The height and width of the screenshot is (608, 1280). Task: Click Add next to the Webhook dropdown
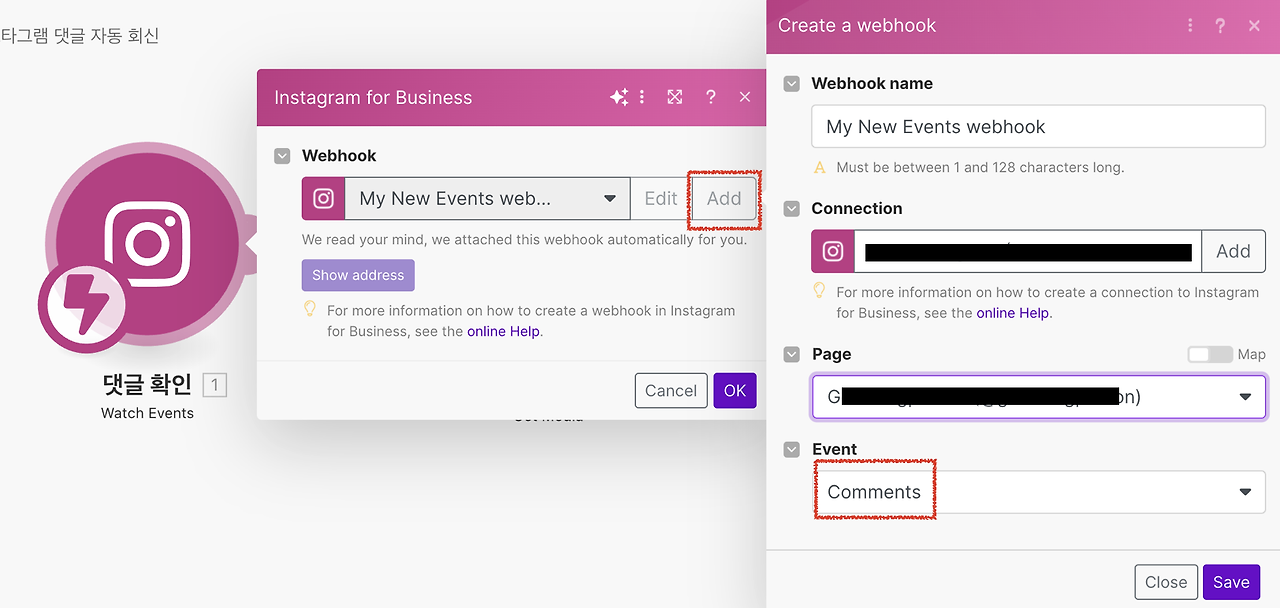click(724, 199)
